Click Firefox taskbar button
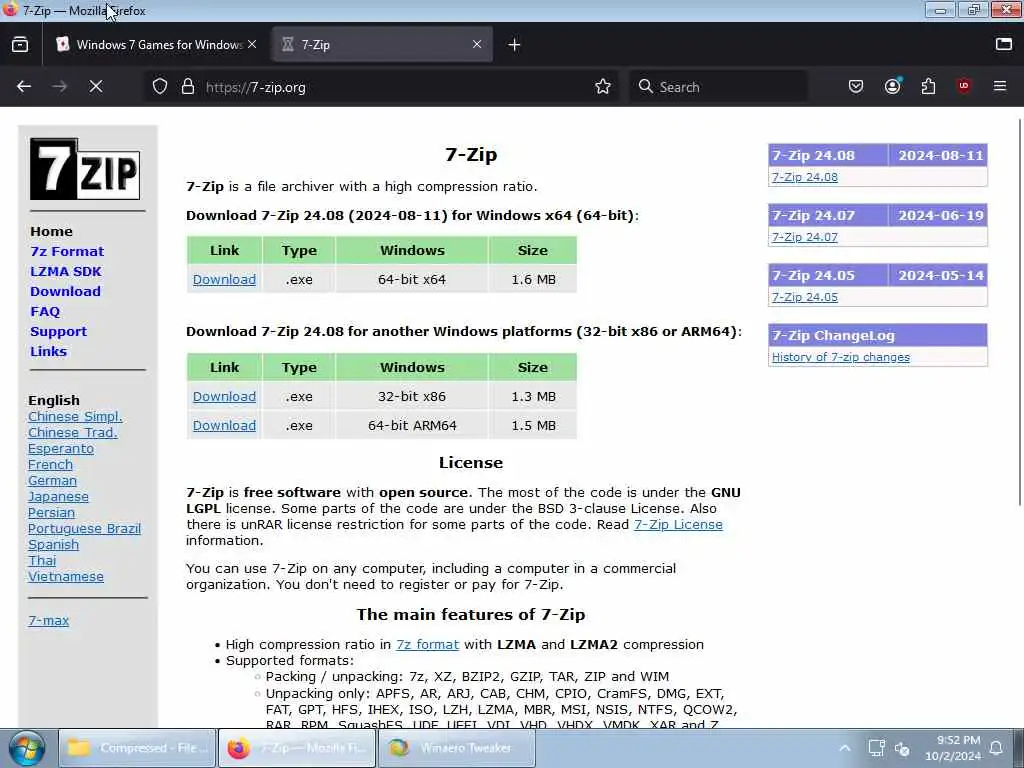This screenshot has width=1024, height=768. 297,748
